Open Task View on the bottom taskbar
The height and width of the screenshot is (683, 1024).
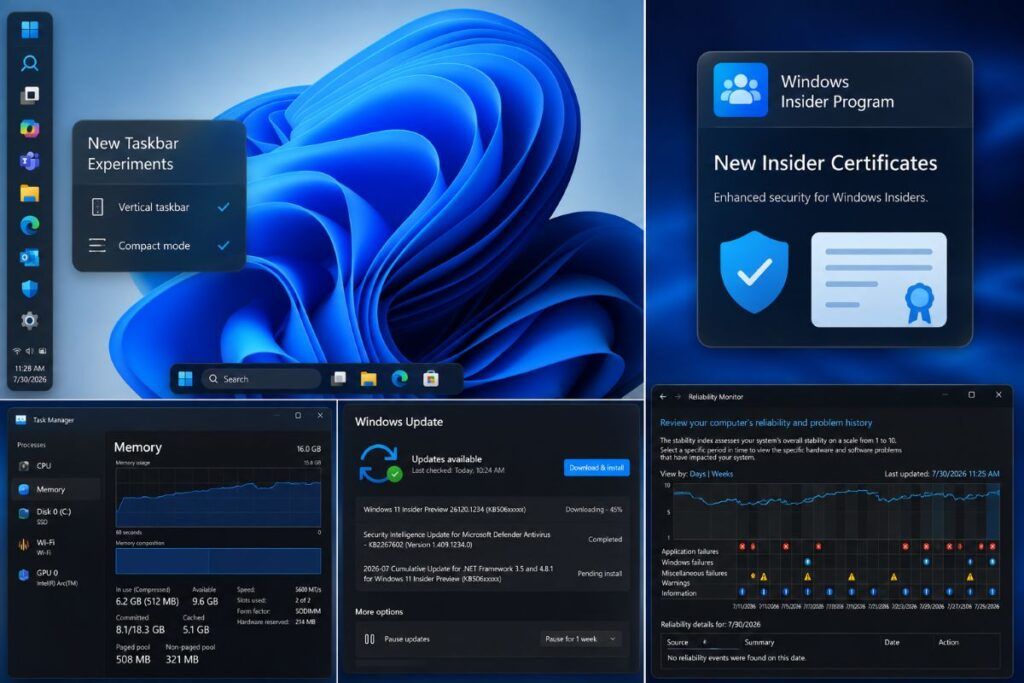[338, 379]
